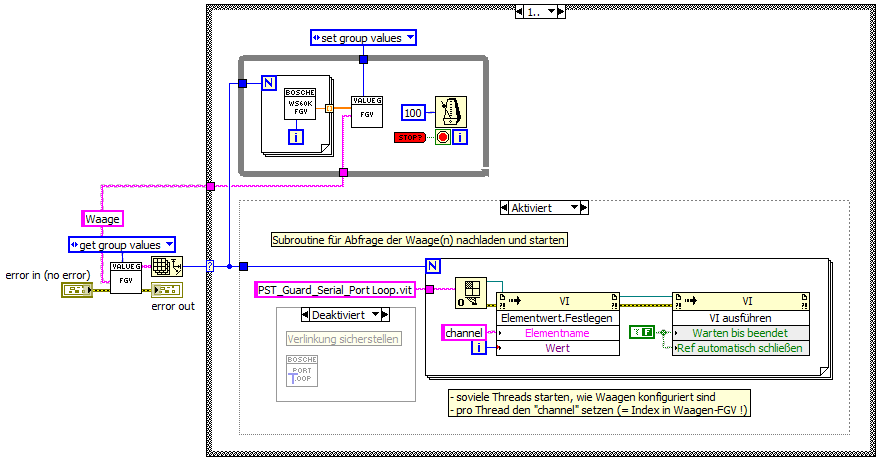Click the error in (no error) label
Viewport: 882px width, 465px height.
48,275
